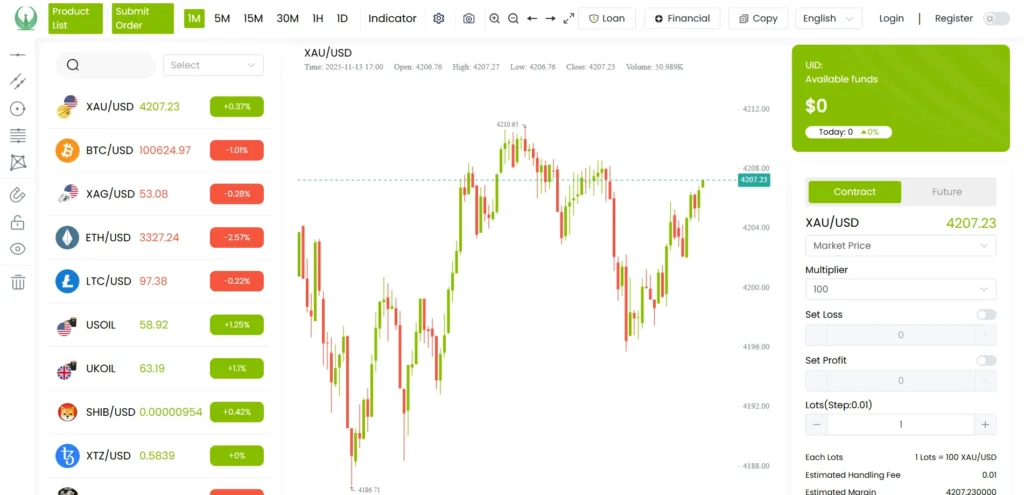The height and width of the screenshot is (495, 1024).
Task: Zoom out of the chart
Action: [513, 19]
